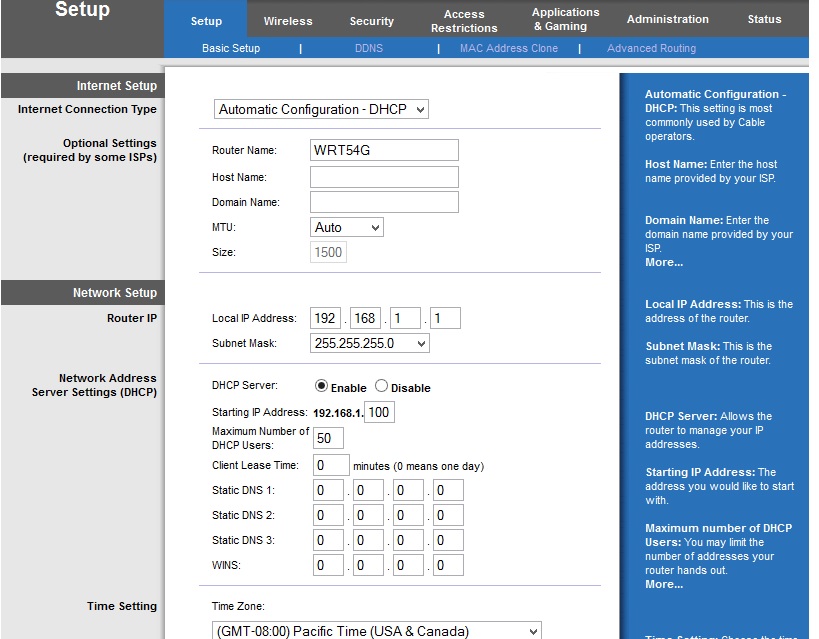Click the Domain Name field
The width and height of the screenshot is (819, 639).
(x=384, y=202)
